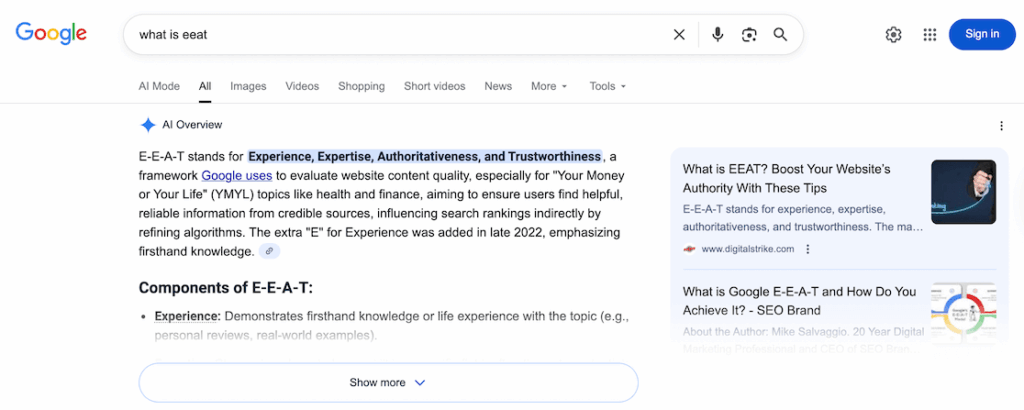Viewport: 1024px width, 410px height.
Task: Click the highlighted 'Experience, Expertise, Authoritativeness, and Trustworthiness' text
Action: 424,157
